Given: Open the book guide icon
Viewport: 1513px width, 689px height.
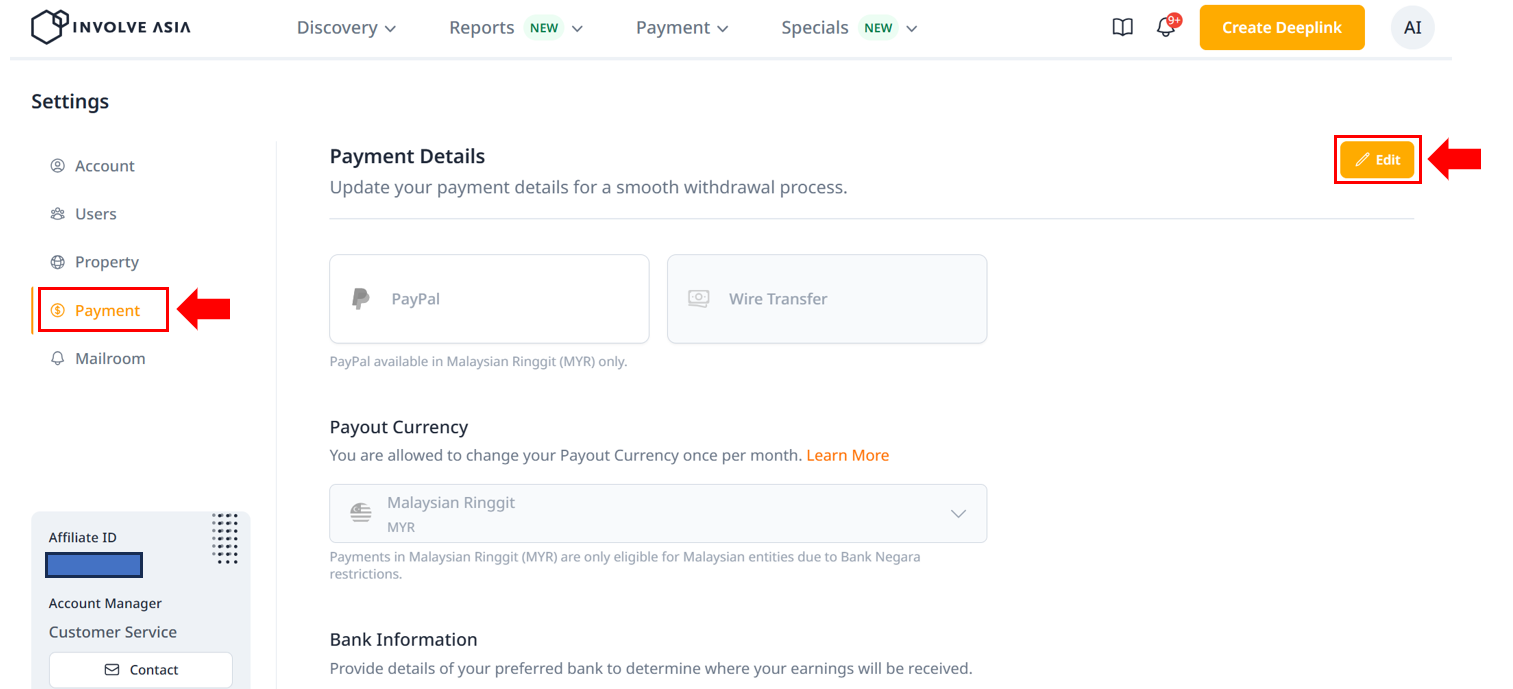Looking at the screenshot, I should [x=1122, y=28].
